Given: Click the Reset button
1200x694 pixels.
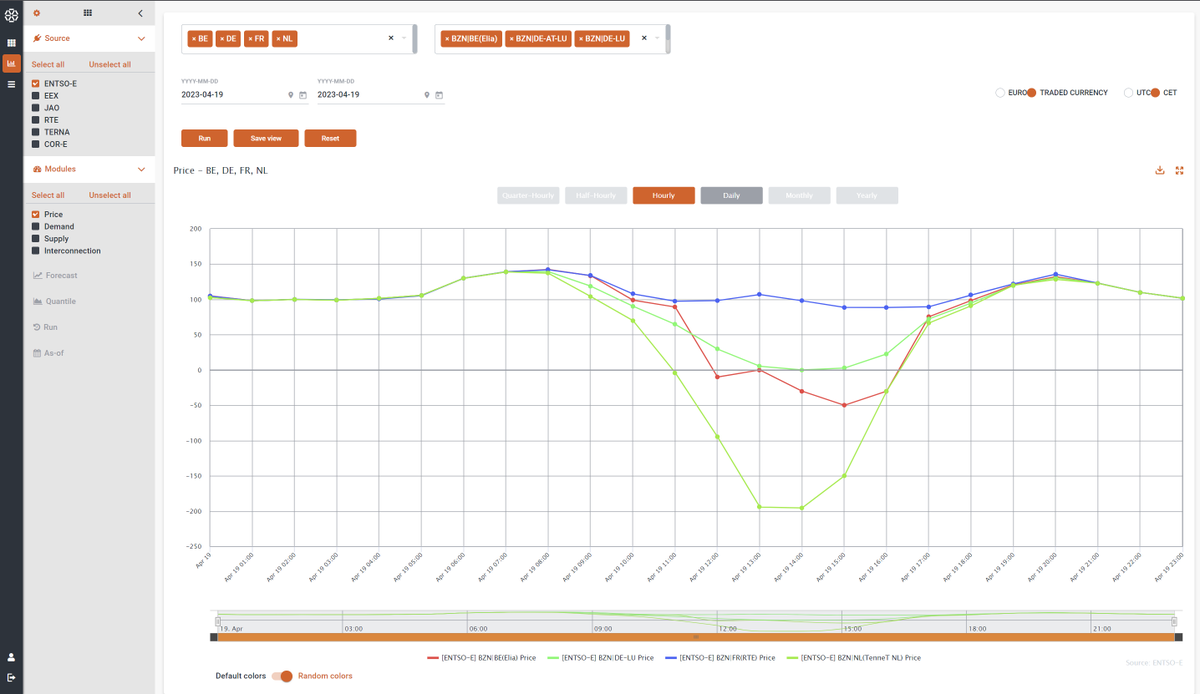Looking at the screenshot, I should pyautogui.click(x=330, y=138).
